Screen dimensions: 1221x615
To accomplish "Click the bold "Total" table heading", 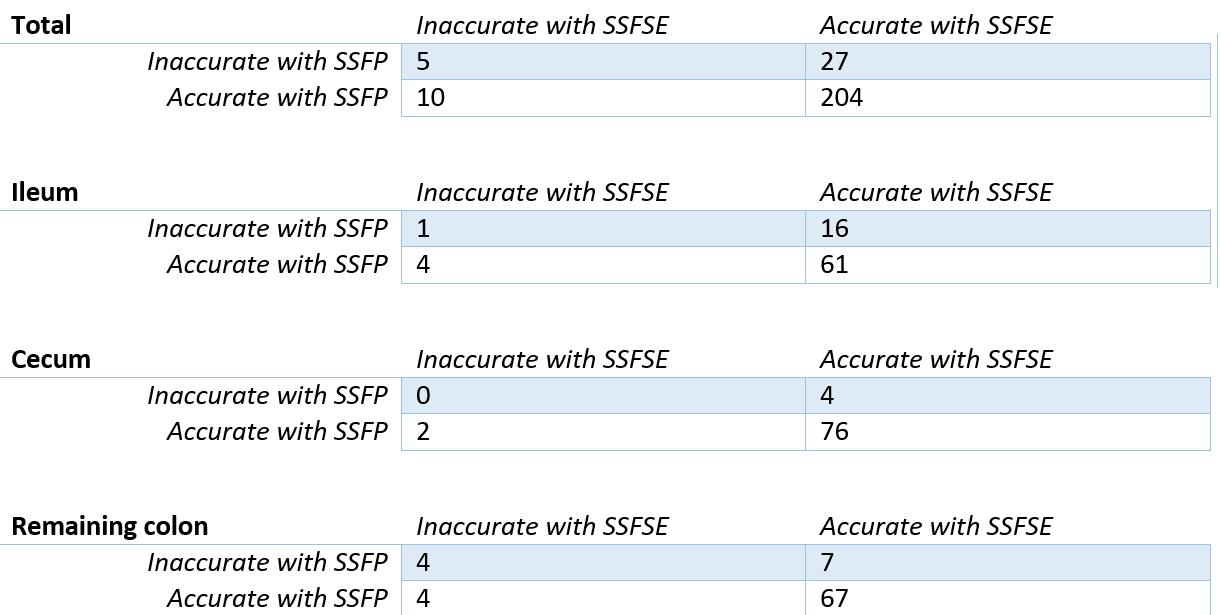I will tap(41, 26).
